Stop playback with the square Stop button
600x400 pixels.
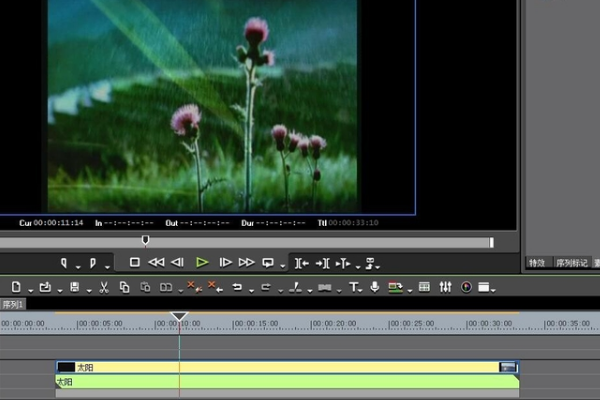[x=134, y=263]
